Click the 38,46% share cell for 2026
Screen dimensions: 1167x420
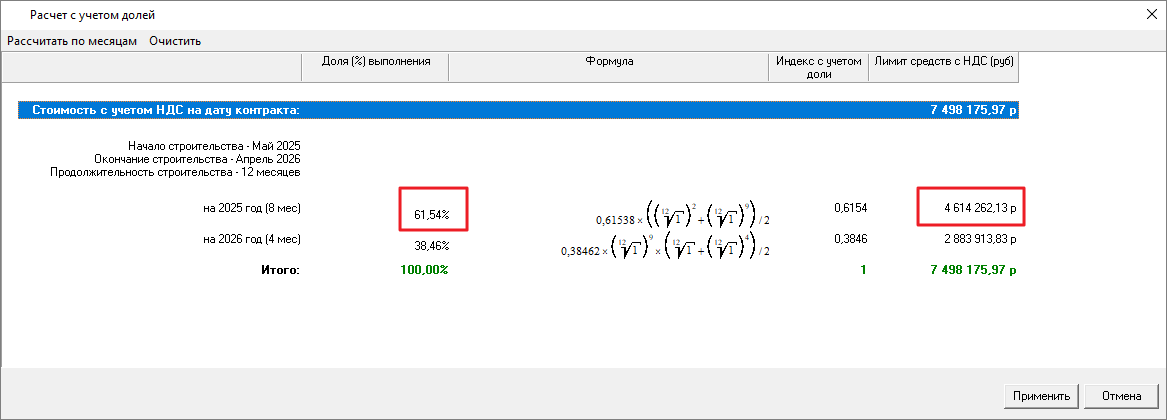431,245
